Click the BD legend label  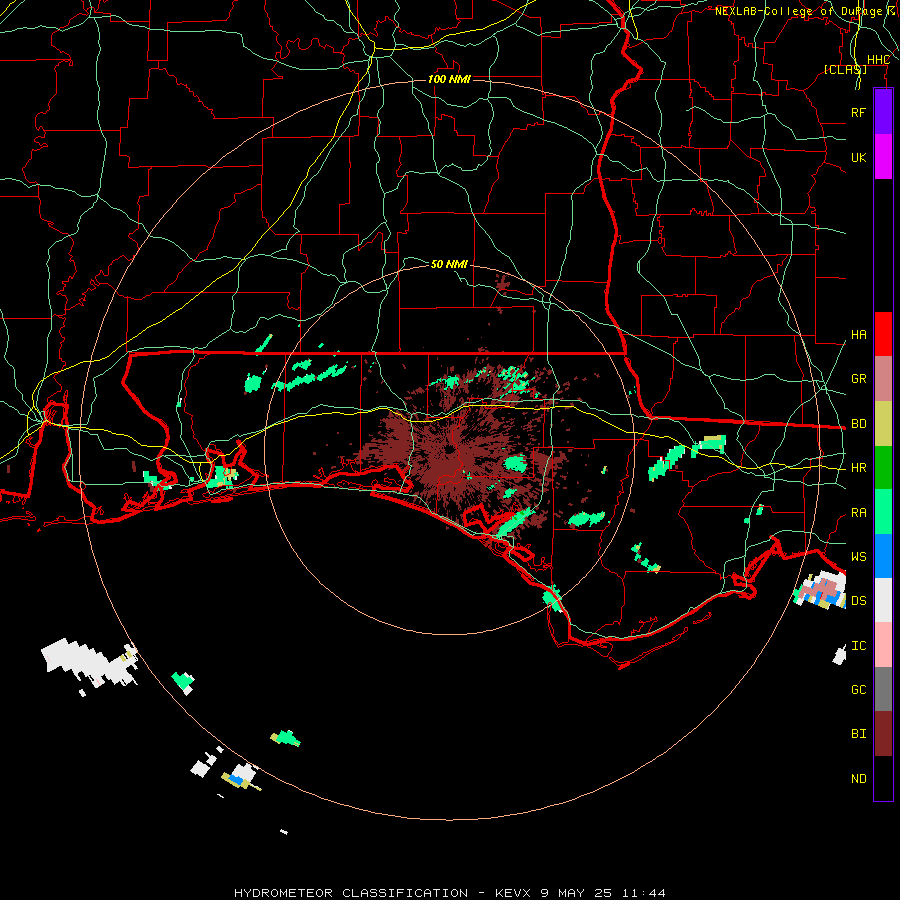858,424
